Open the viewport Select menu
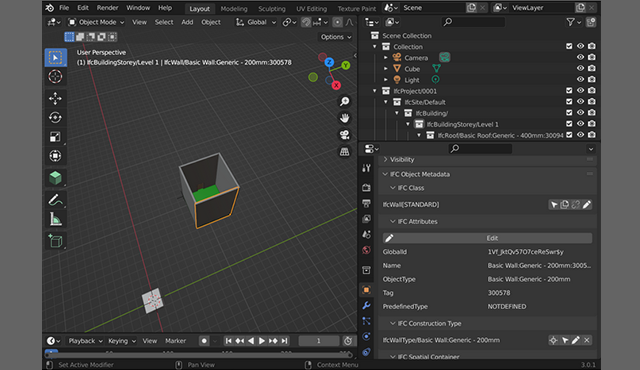Viewport: 640px width, 370px height. [164, 22]
